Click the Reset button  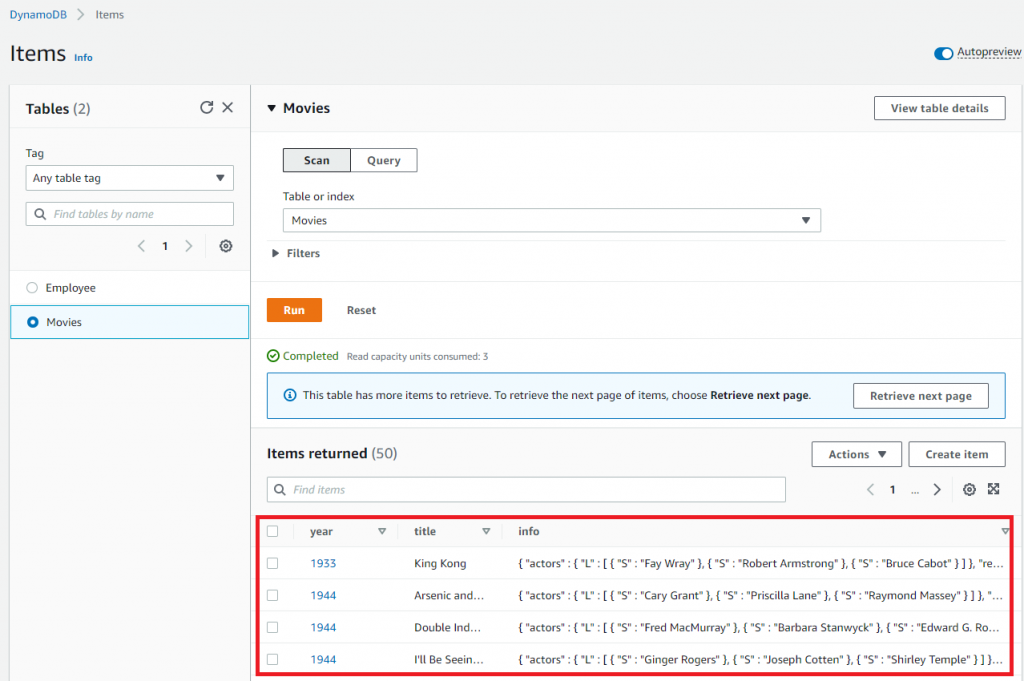click(361, 310)
